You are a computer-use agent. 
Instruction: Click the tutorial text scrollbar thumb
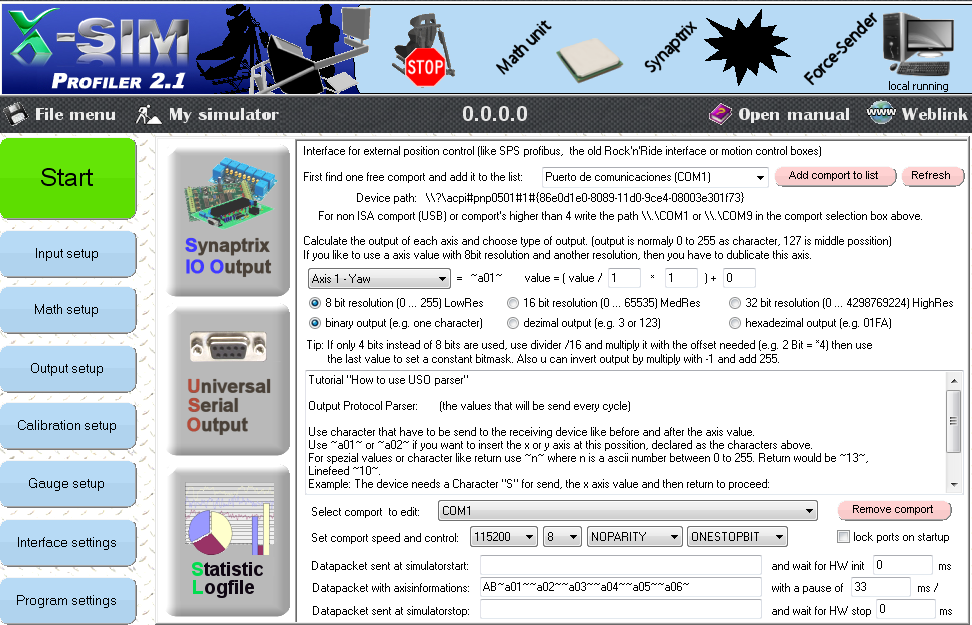pos(954,422)
